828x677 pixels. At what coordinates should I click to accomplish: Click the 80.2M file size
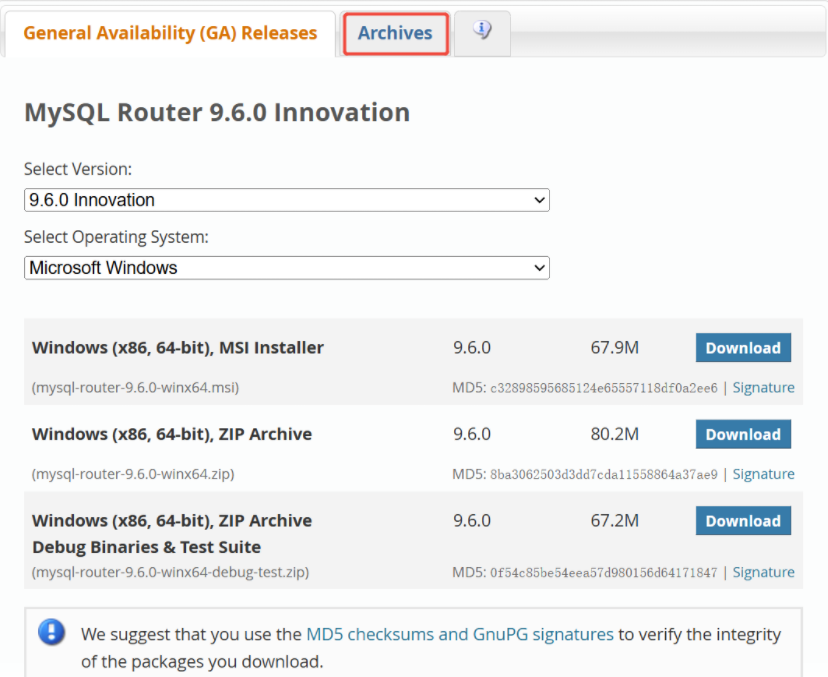point(615,434)
